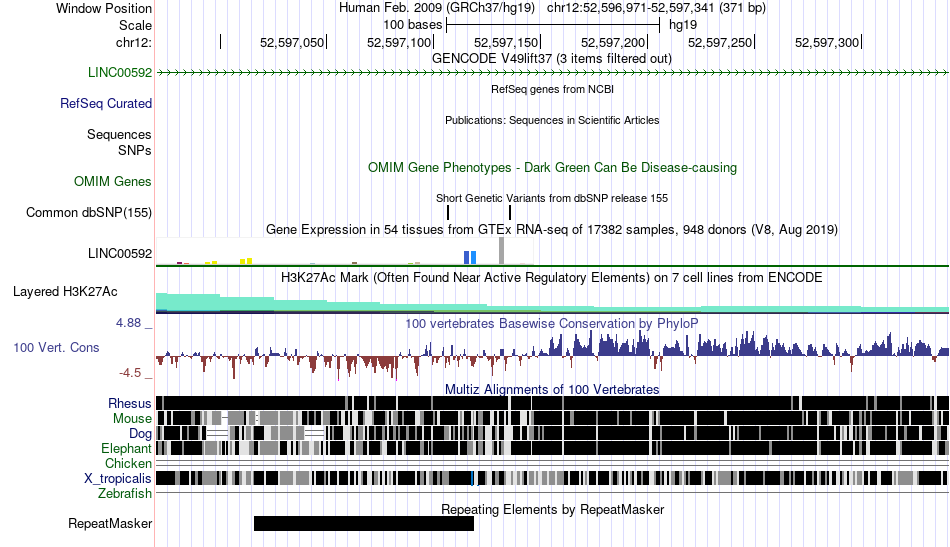950x547 pixels.
Task: Open the green LINC00592 GENCODE gene label
Action: click(119, 73)
